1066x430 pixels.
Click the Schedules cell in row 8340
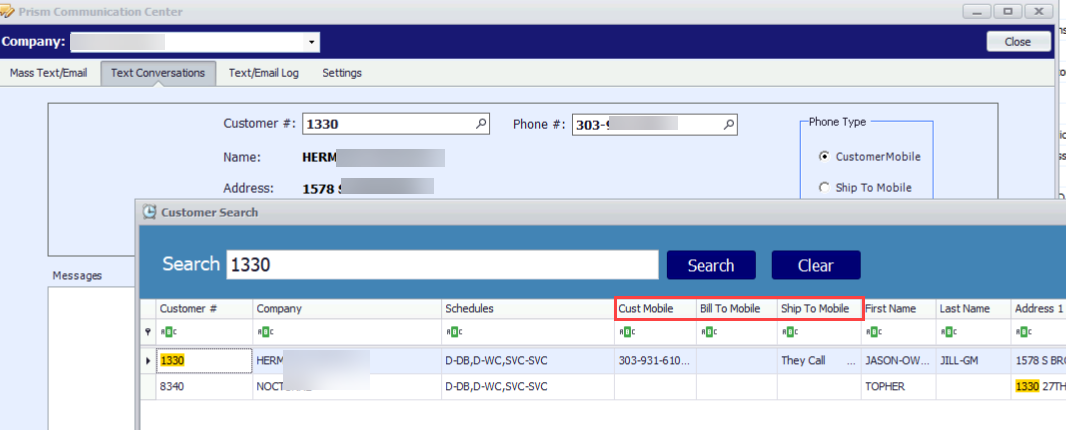pos(528,386)
